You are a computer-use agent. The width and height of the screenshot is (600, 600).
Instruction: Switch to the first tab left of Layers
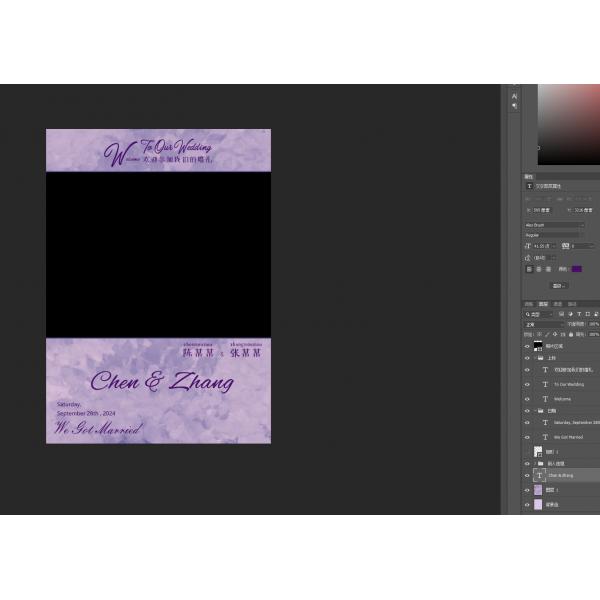(529, 304)
